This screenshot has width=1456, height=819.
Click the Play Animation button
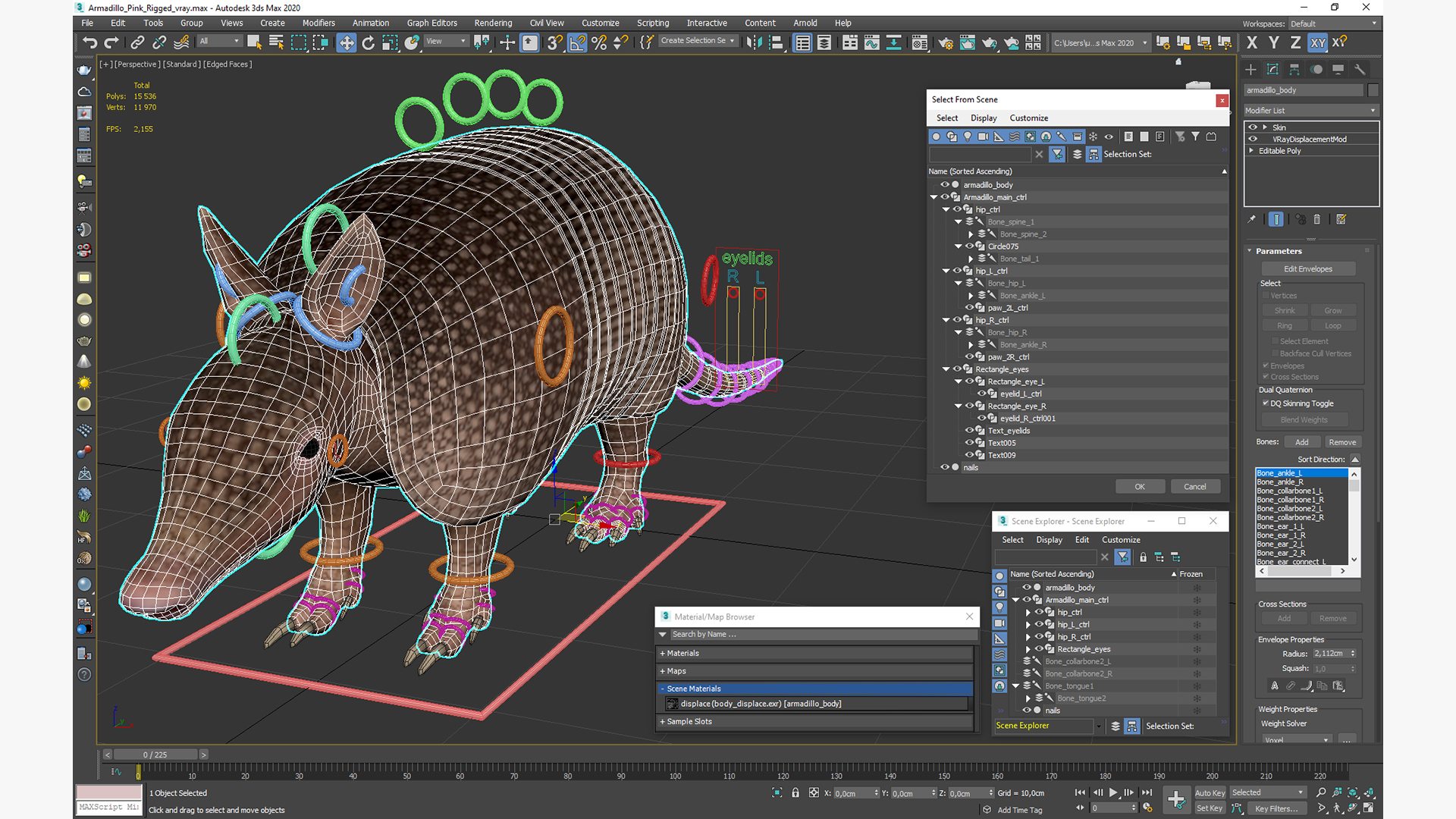pyautogui.click(x=1113, y=792)
